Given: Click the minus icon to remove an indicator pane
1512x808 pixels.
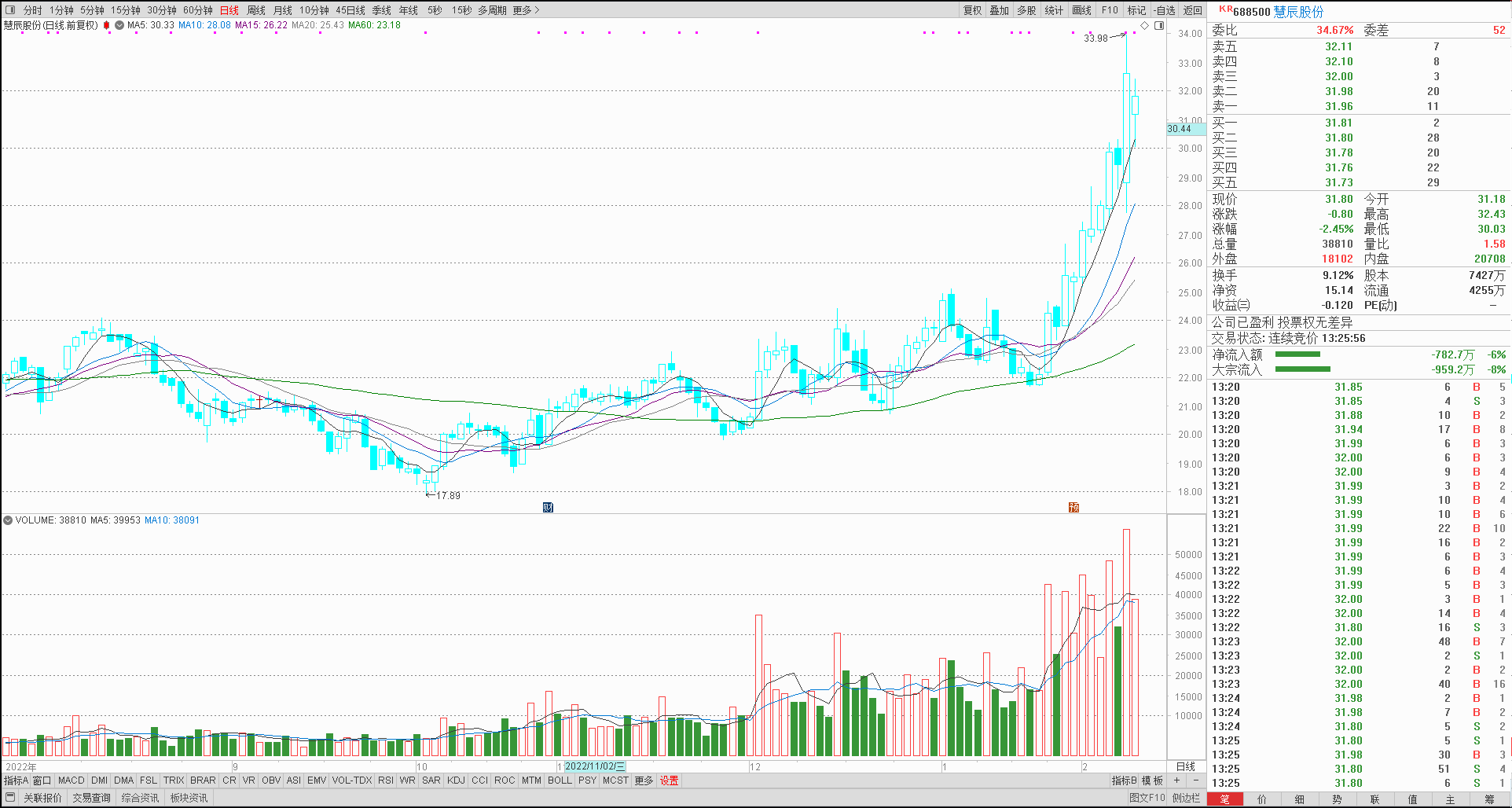Looking at the screenshot, I should tap(1196, 780).
